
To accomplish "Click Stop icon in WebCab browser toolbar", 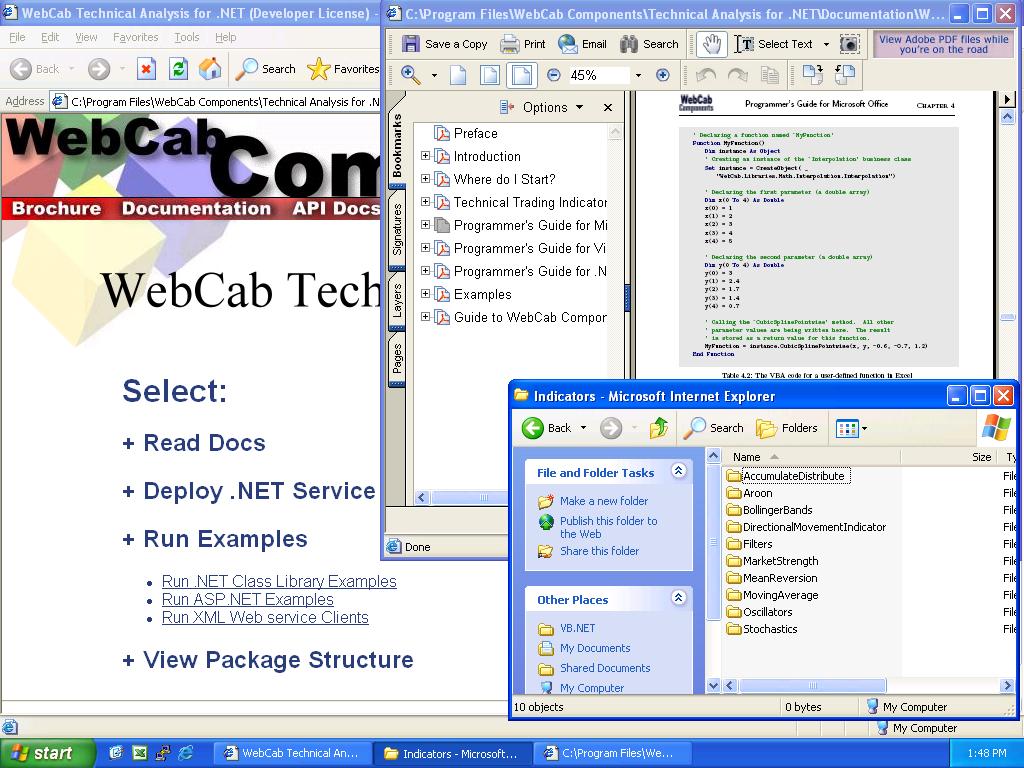I will coord(146,69).
